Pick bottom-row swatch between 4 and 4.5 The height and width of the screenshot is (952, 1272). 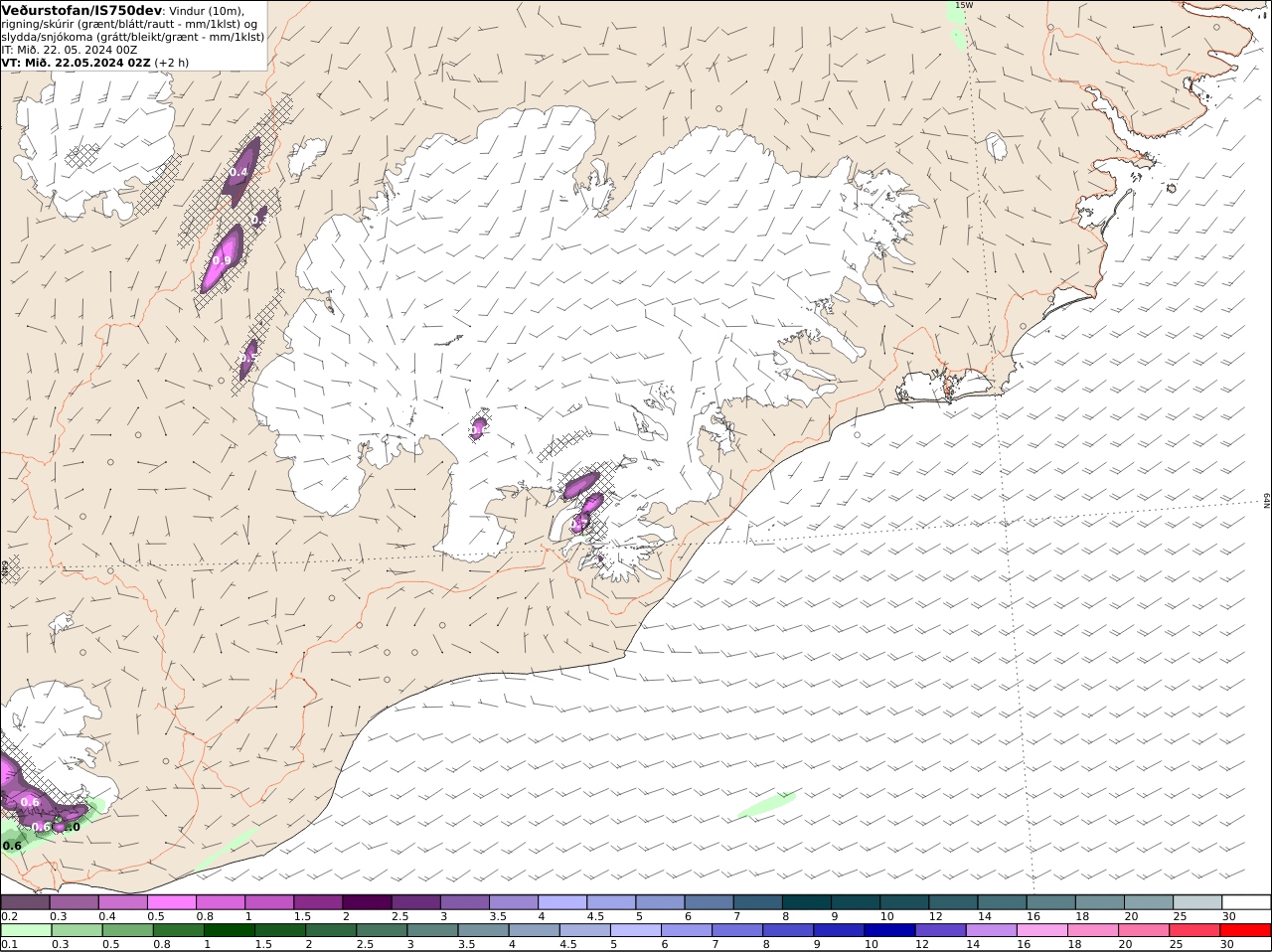pos(535,931)
